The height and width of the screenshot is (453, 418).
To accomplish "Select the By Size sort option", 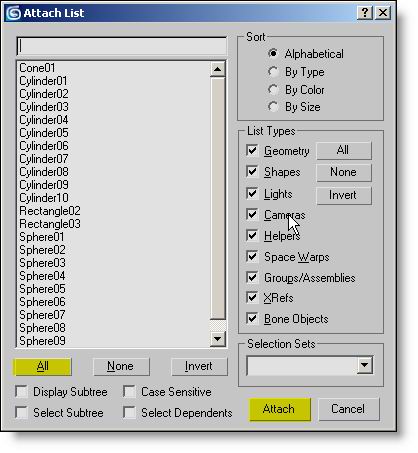I will 273,107.
